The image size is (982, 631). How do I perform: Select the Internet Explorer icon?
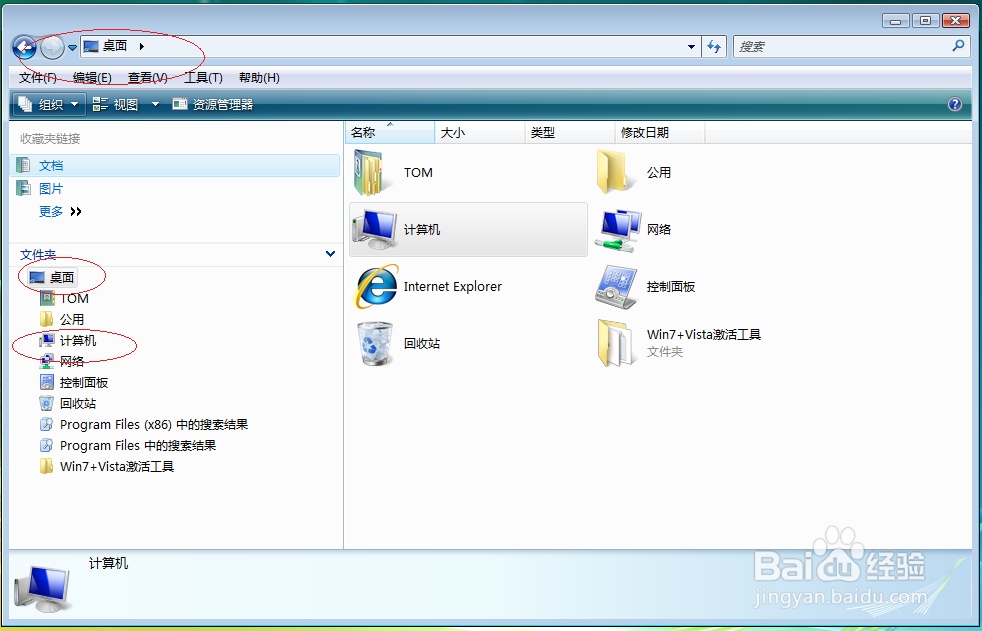tap(376, 286)
